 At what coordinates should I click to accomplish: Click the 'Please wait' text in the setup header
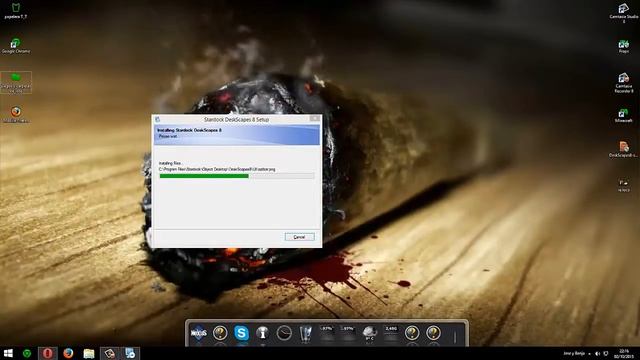coord(168,136)
